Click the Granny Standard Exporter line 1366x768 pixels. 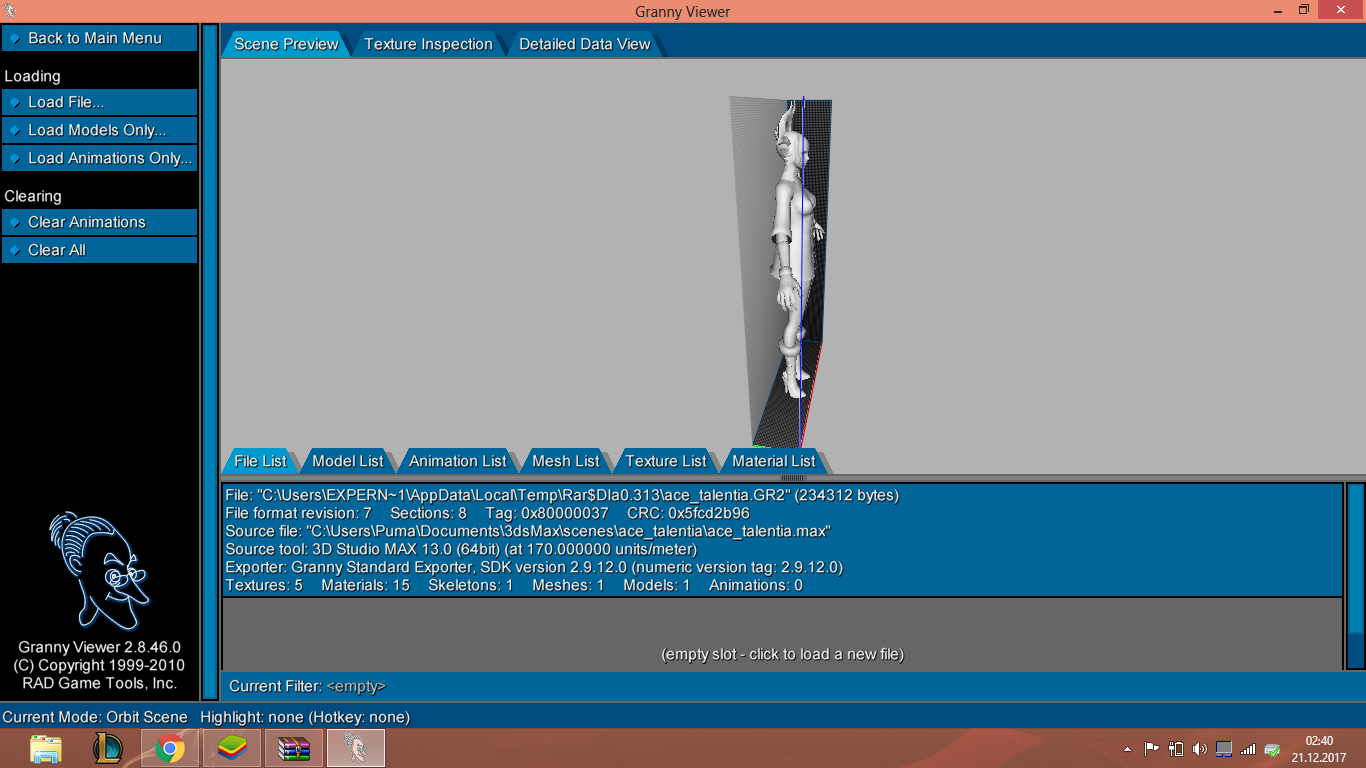[x=534, y=567]
